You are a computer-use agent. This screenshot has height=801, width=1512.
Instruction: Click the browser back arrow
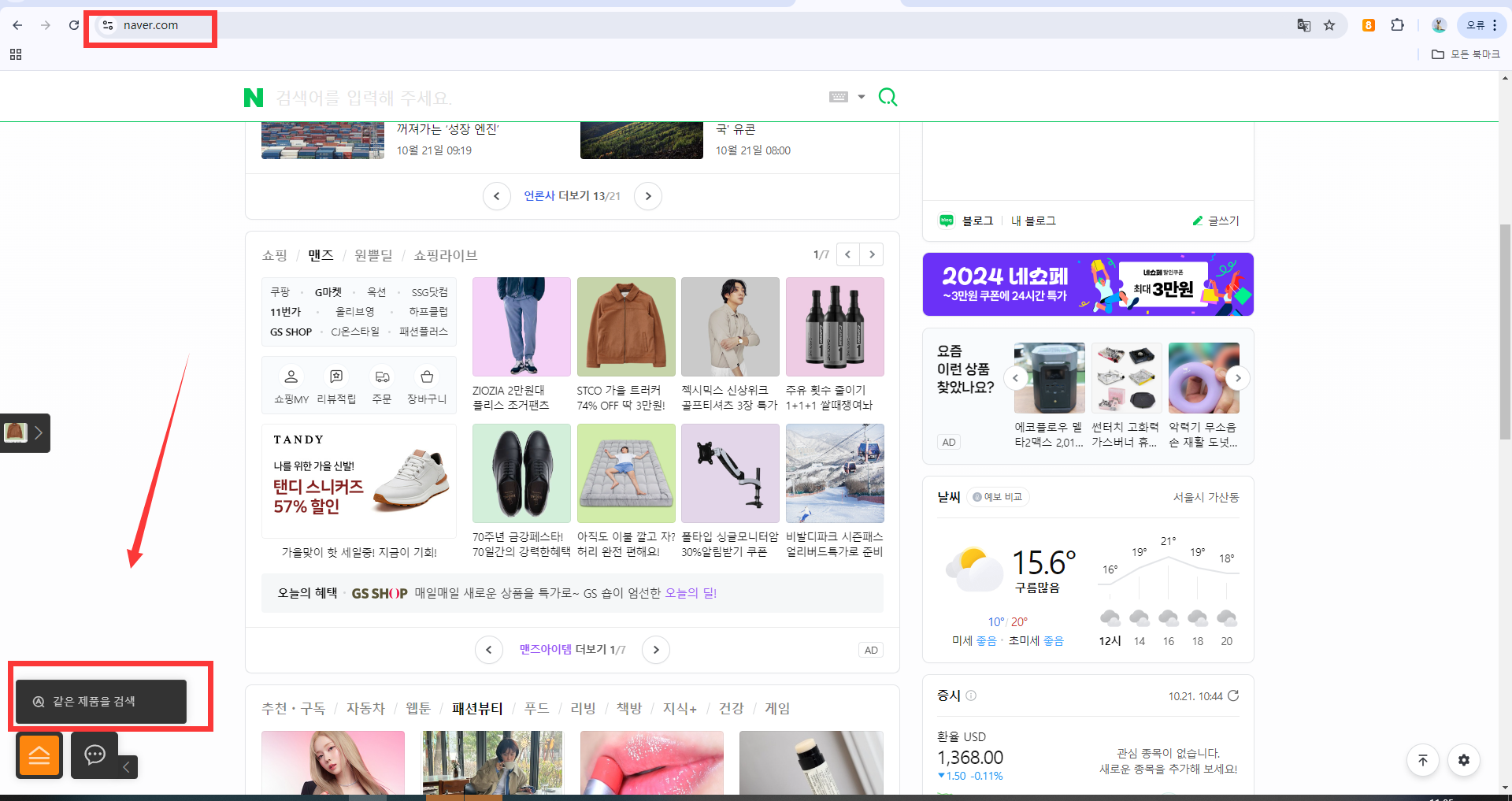[x=17, y=25]
